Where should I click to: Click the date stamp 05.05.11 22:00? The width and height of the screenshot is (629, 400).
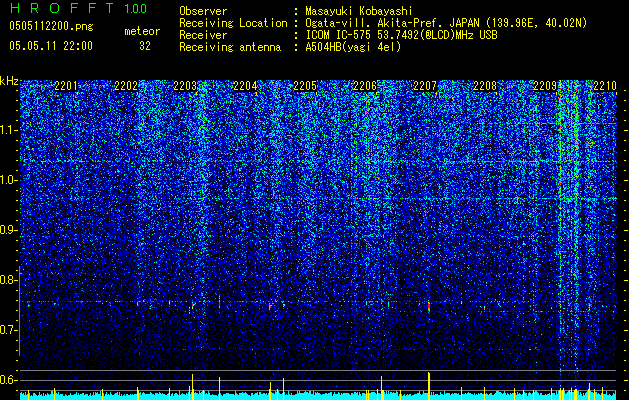[51, 46]
